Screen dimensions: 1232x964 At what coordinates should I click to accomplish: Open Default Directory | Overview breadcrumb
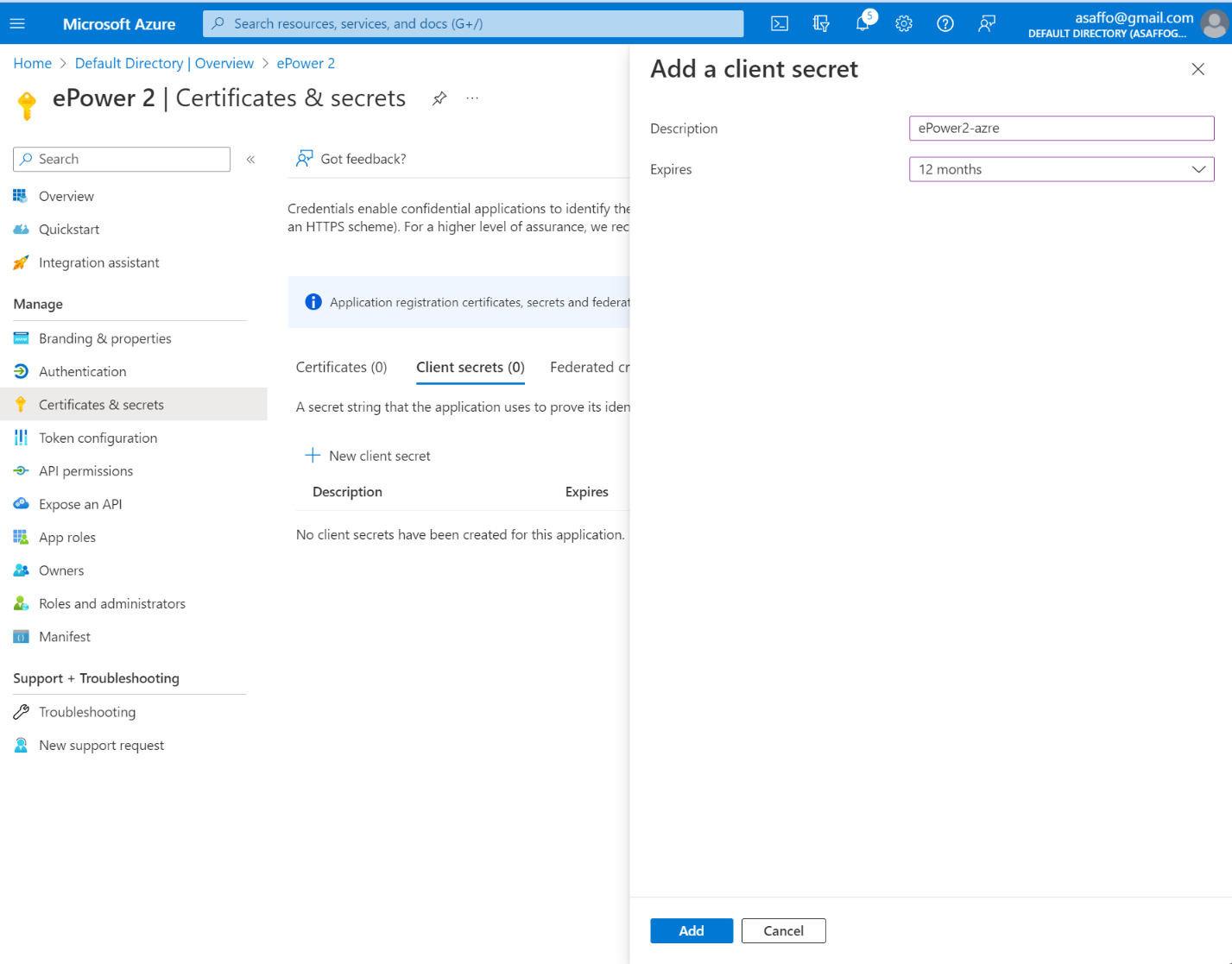click(x=164, y=63)
